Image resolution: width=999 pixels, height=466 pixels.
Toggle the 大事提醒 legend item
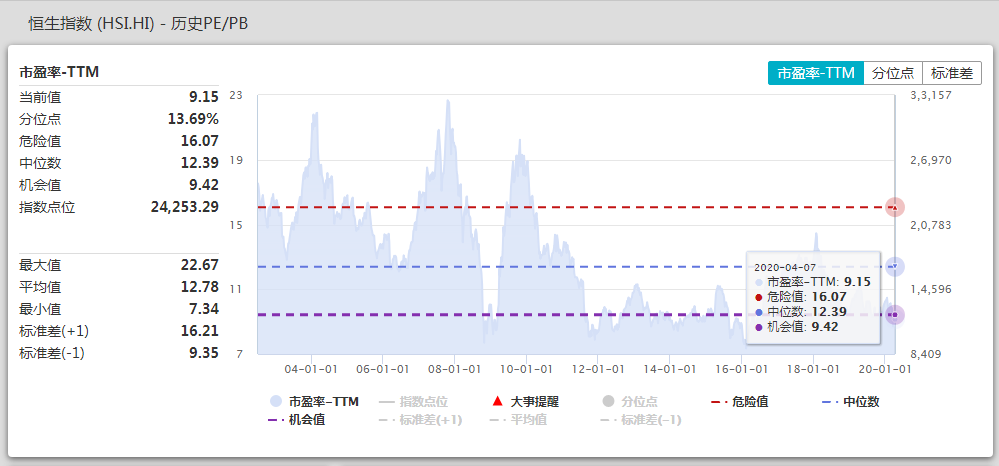(x=526, y=402)
